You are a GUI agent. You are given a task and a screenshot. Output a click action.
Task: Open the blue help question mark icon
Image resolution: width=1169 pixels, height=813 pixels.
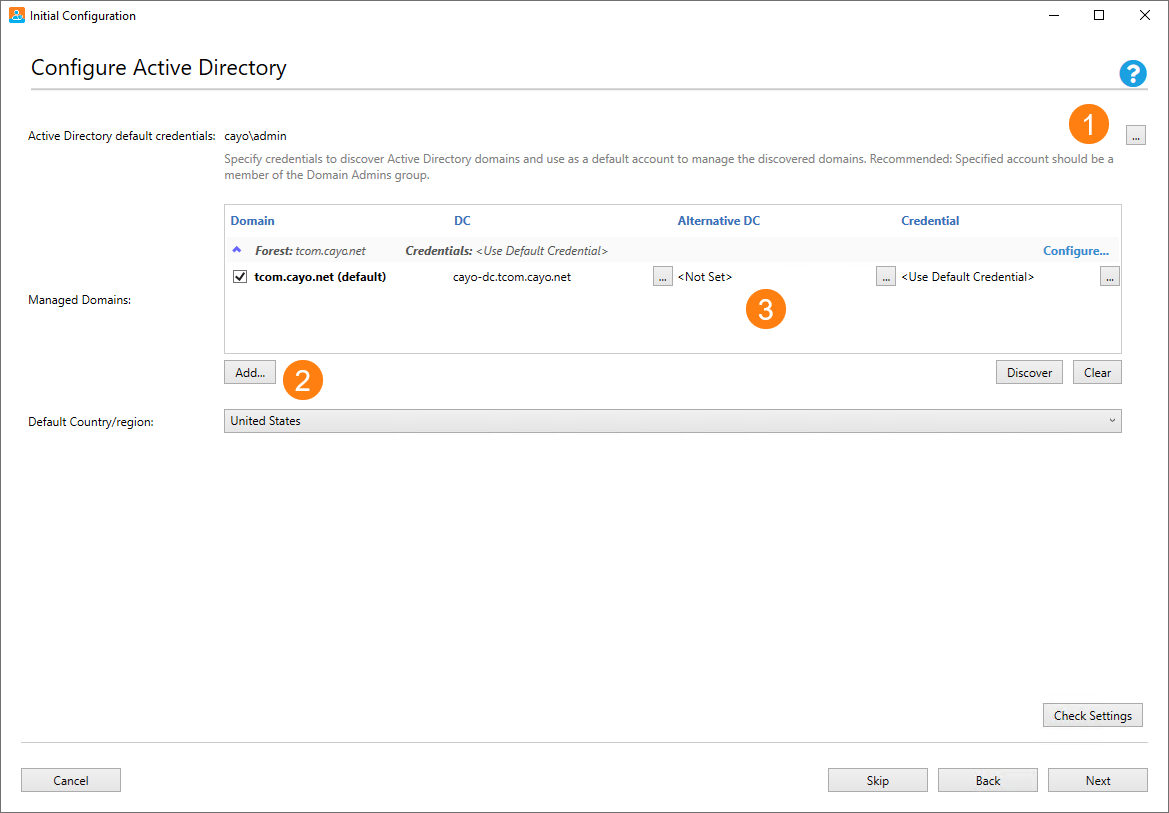point(1132,73)
